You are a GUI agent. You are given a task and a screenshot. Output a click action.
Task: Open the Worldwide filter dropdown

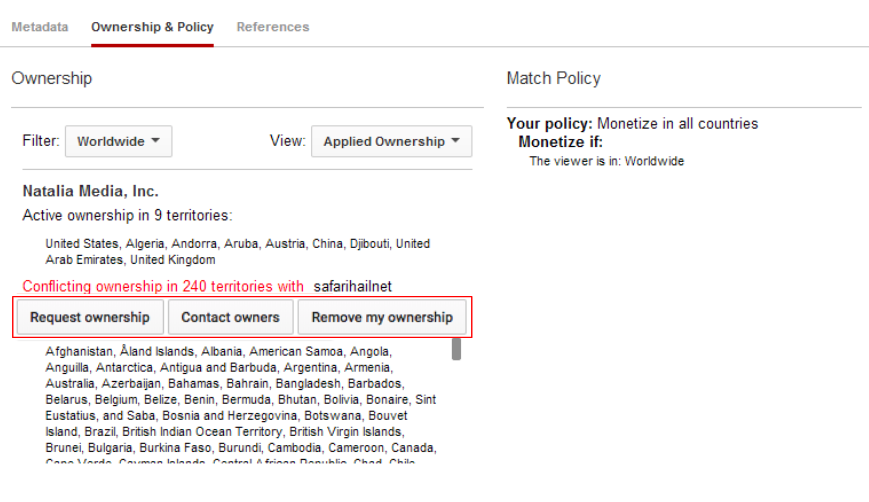pos(119,141)
